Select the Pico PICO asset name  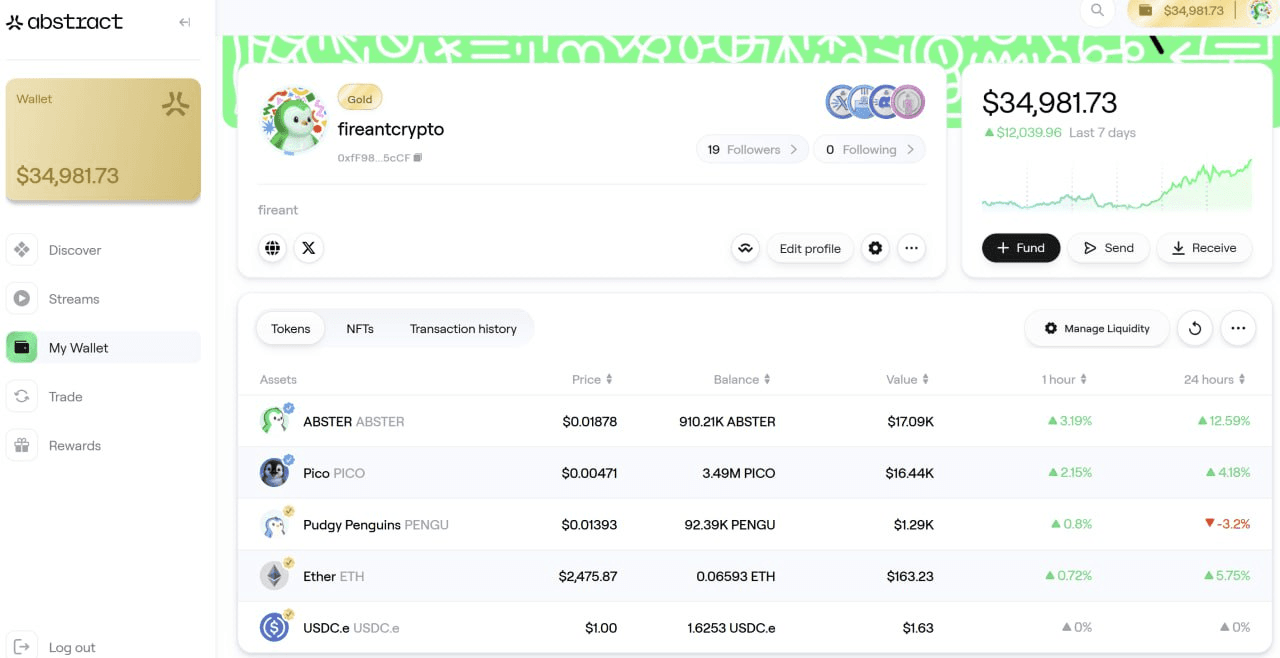click(x=334, y=473)
